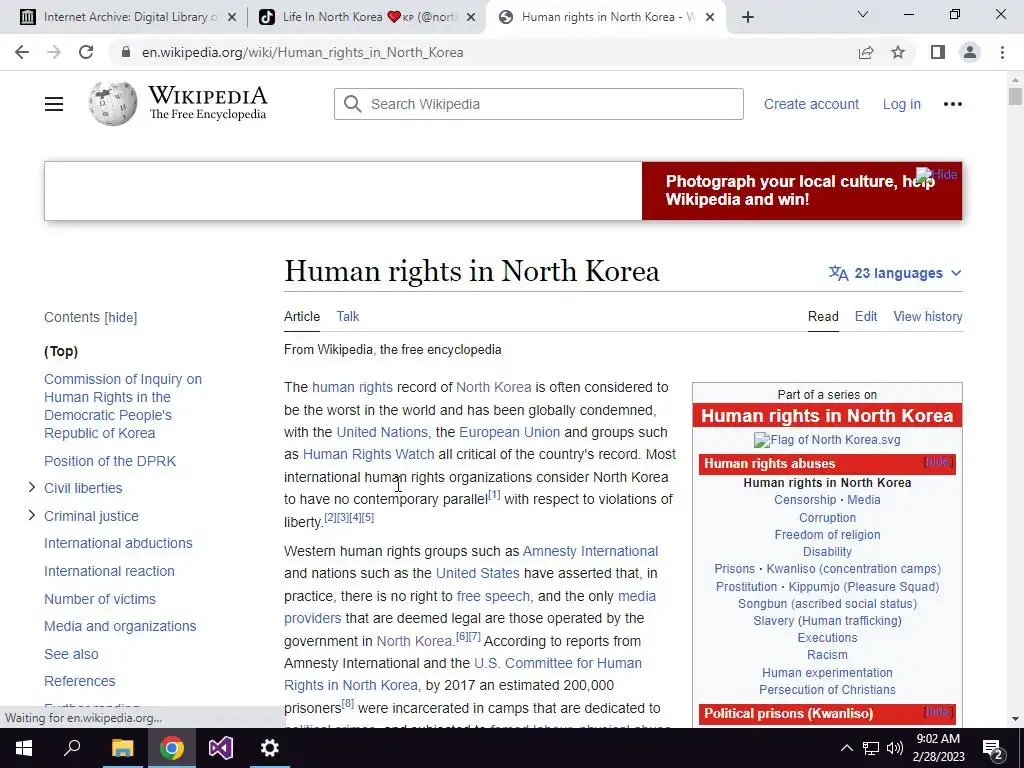
Task: Switch to Life In North Korea TikTok tab
Action: (x=366, y=17)
